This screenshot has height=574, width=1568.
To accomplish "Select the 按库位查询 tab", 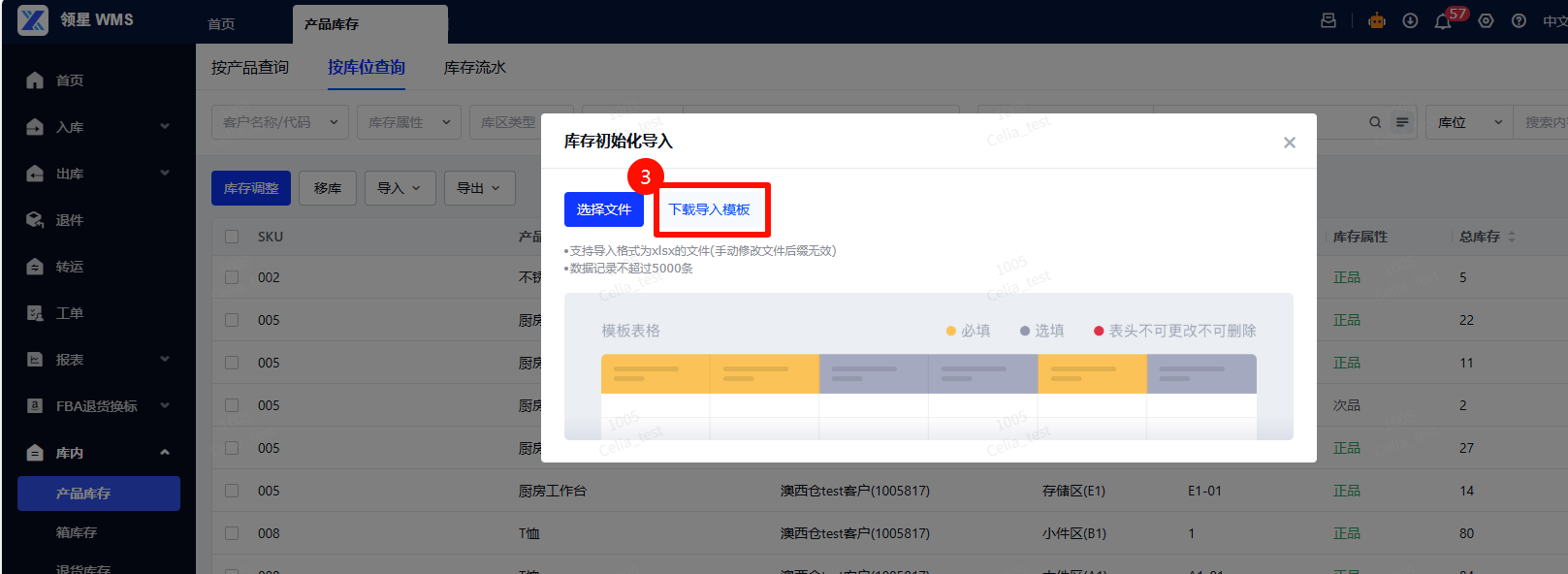I will 367,68.
